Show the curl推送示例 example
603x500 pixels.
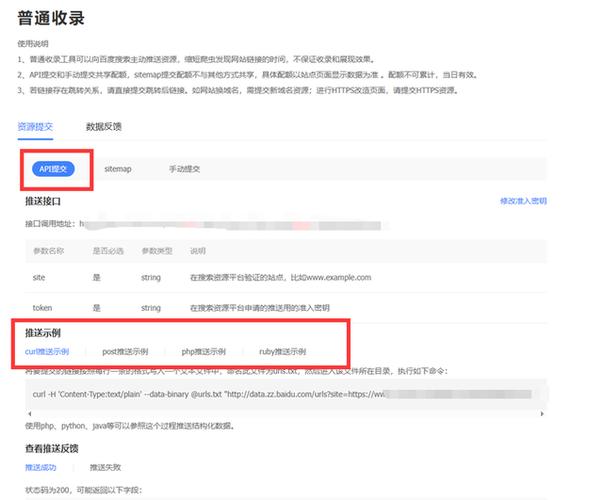pos(47,352)
